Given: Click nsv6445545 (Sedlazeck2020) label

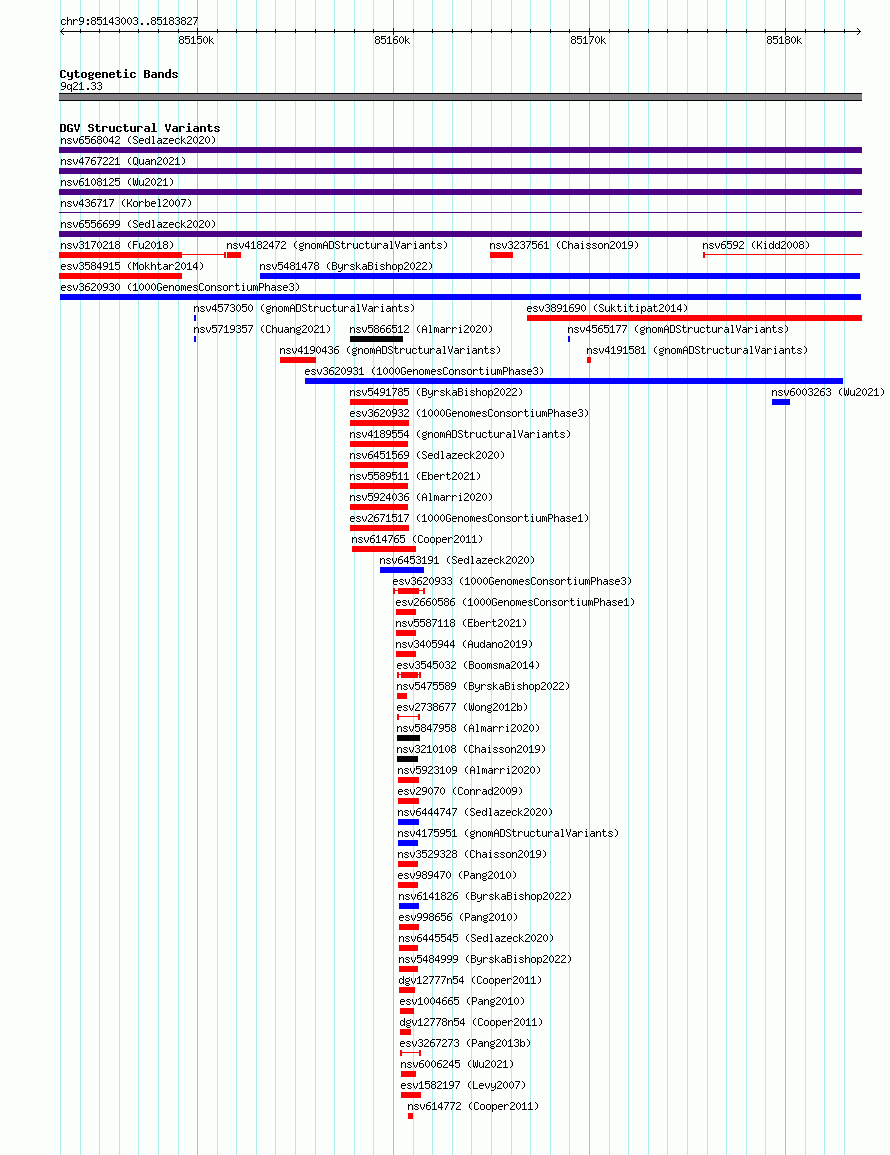Looking at the screenshot, I should tap(476, 938).
